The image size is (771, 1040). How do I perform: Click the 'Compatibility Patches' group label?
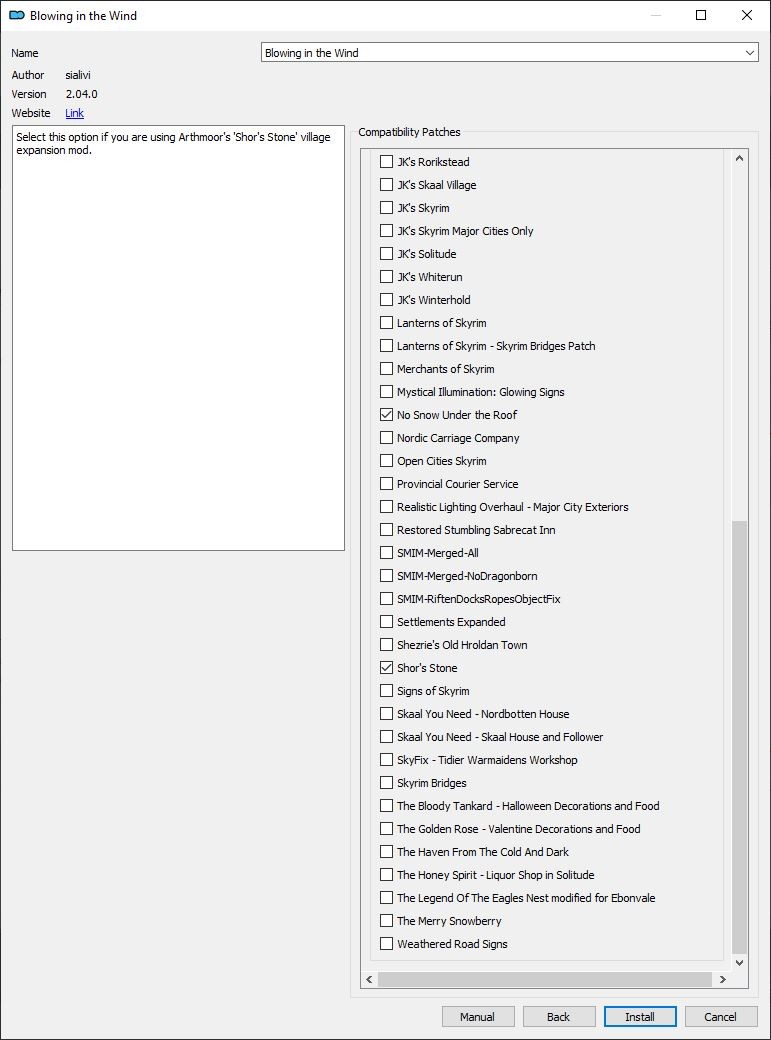click(409, 132)
